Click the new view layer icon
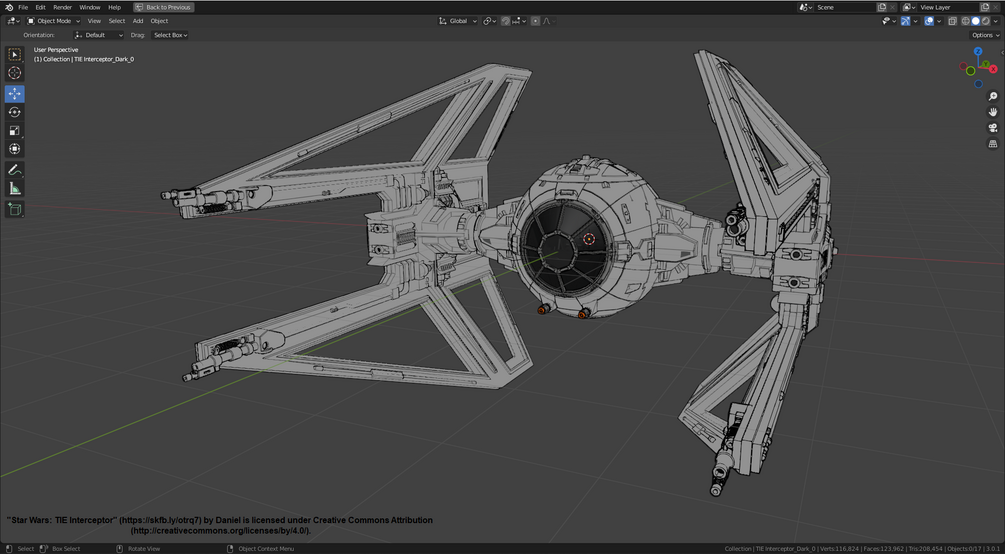The width and height of the screenshot is (1005, 554). click(985, 7)
